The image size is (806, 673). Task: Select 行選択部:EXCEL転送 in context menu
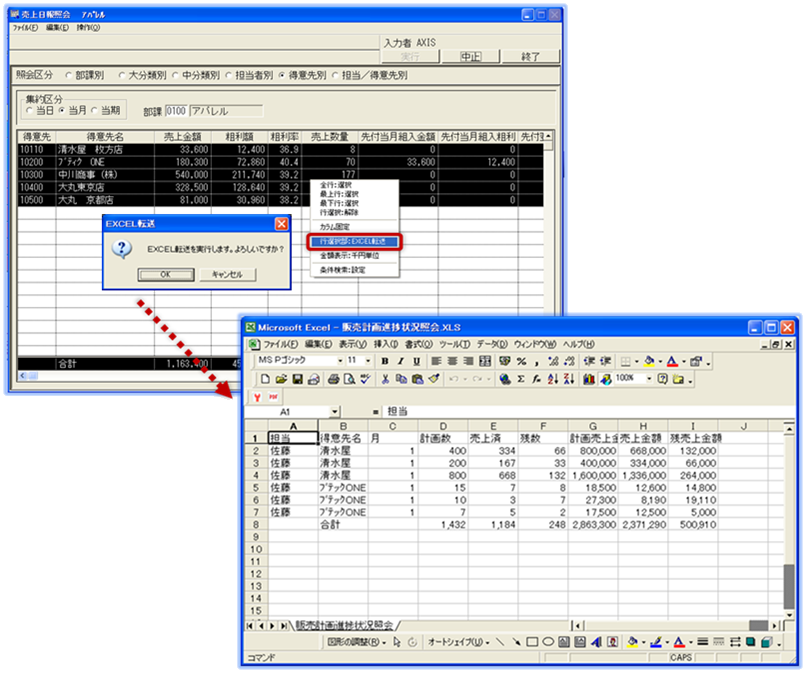click(x=354, y=241)
